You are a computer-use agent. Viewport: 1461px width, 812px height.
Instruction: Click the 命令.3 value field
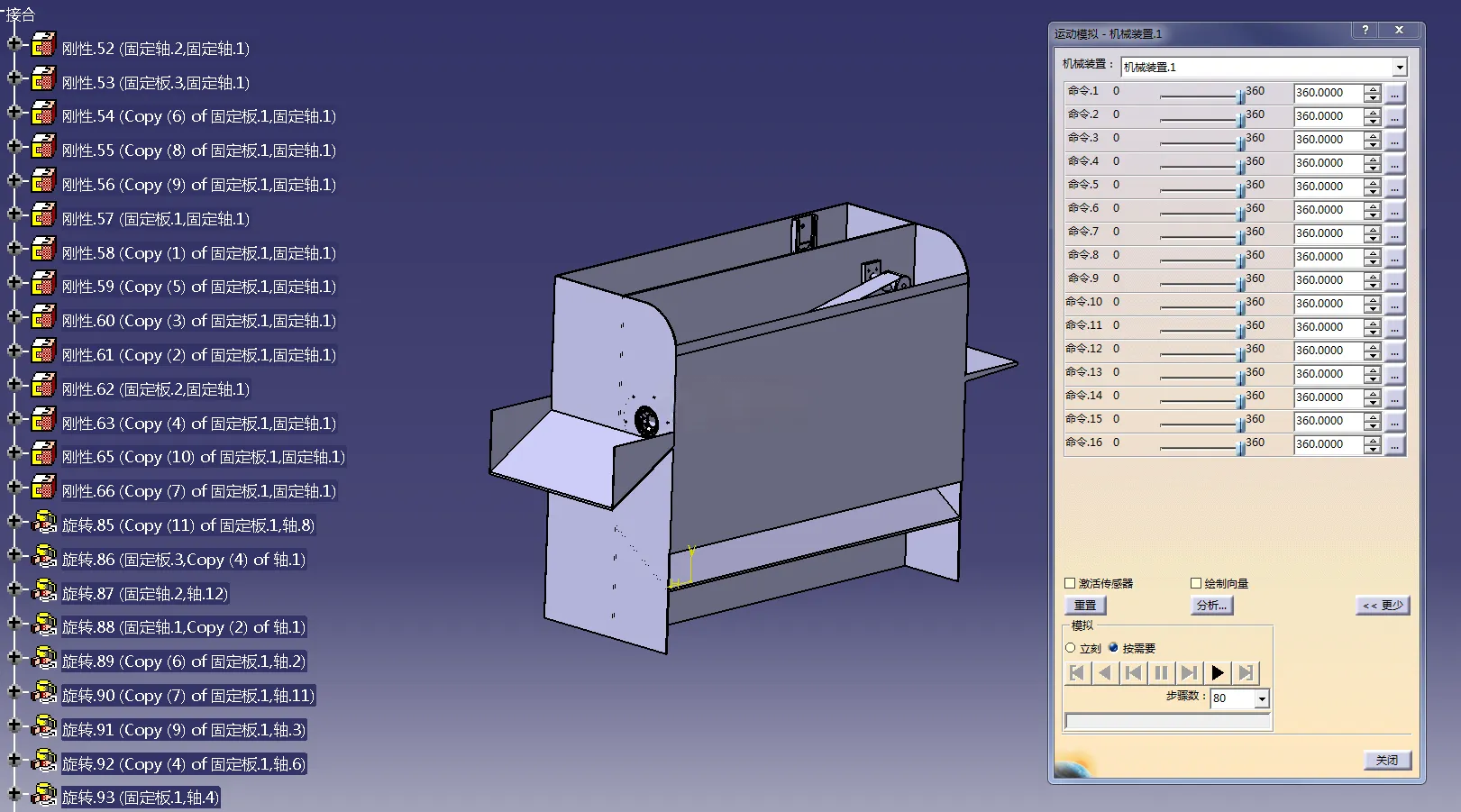[1329, 140]
